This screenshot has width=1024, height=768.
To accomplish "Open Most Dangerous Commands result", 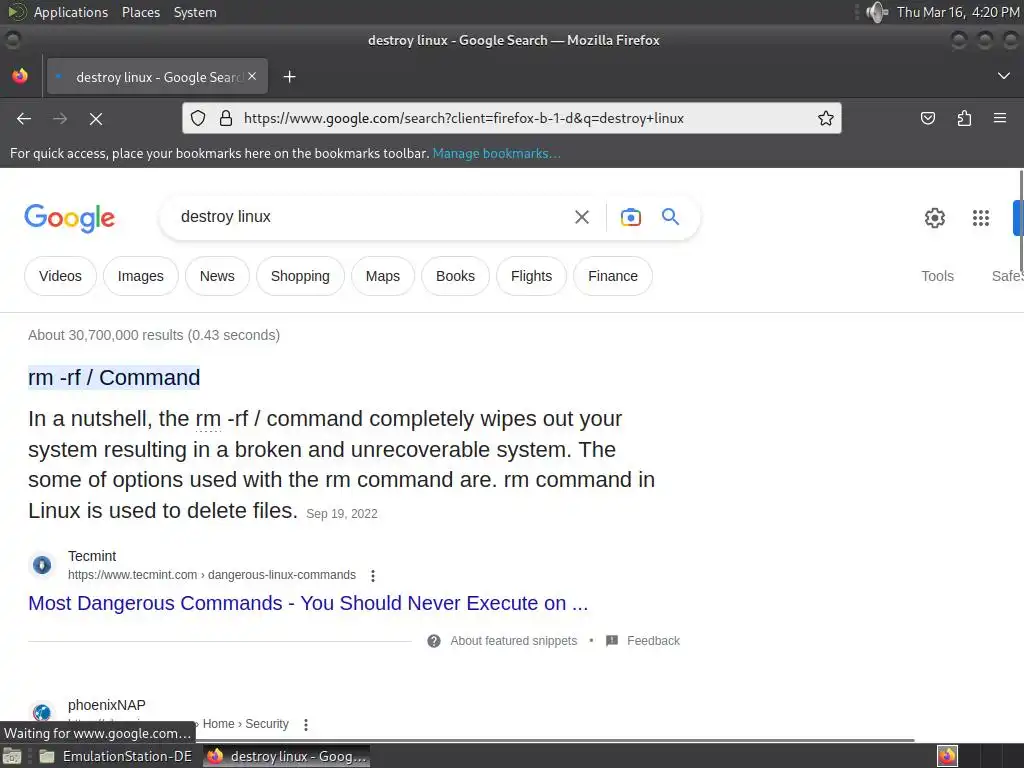I will click(x=308, y=603).
